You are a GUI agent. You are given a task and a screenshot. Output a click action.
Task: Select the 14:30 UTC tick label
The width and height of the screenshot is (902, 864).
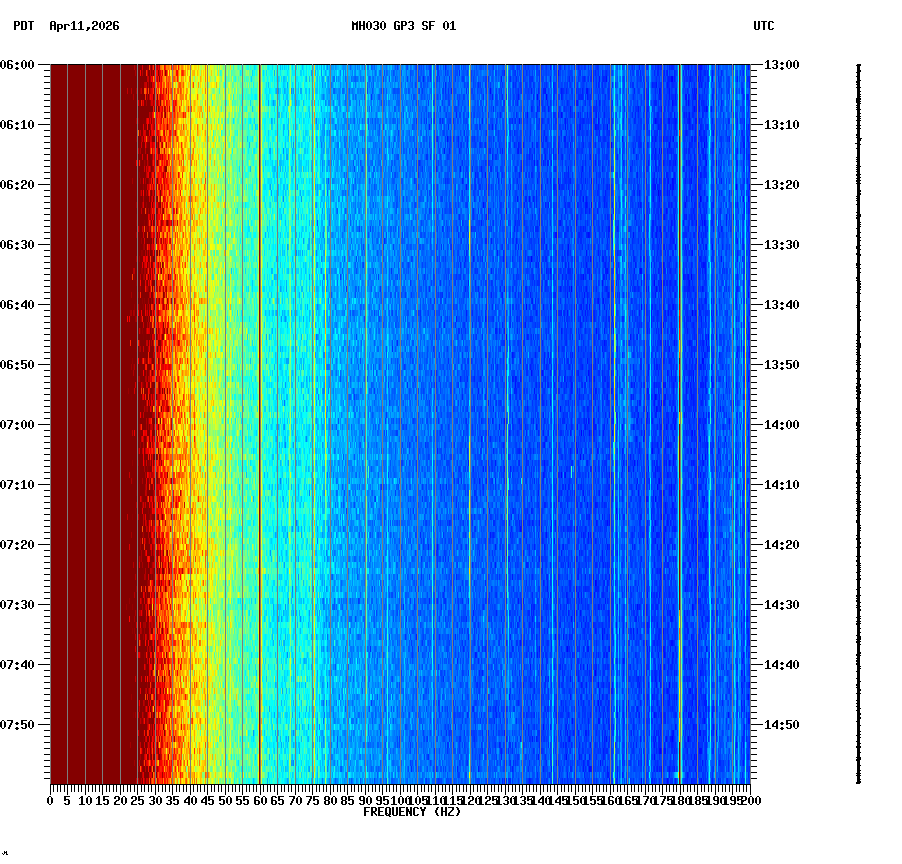780,605
